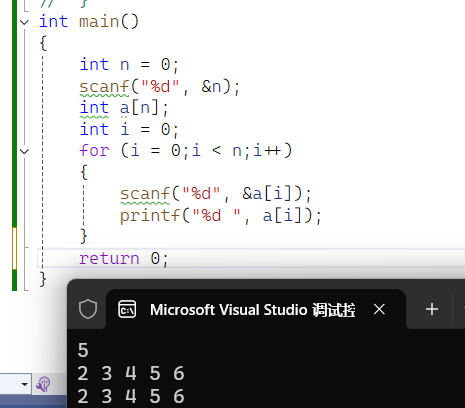Click the closing brace of the for loop
This screenshot has height=408, width=465.
(x=84, y=236)
